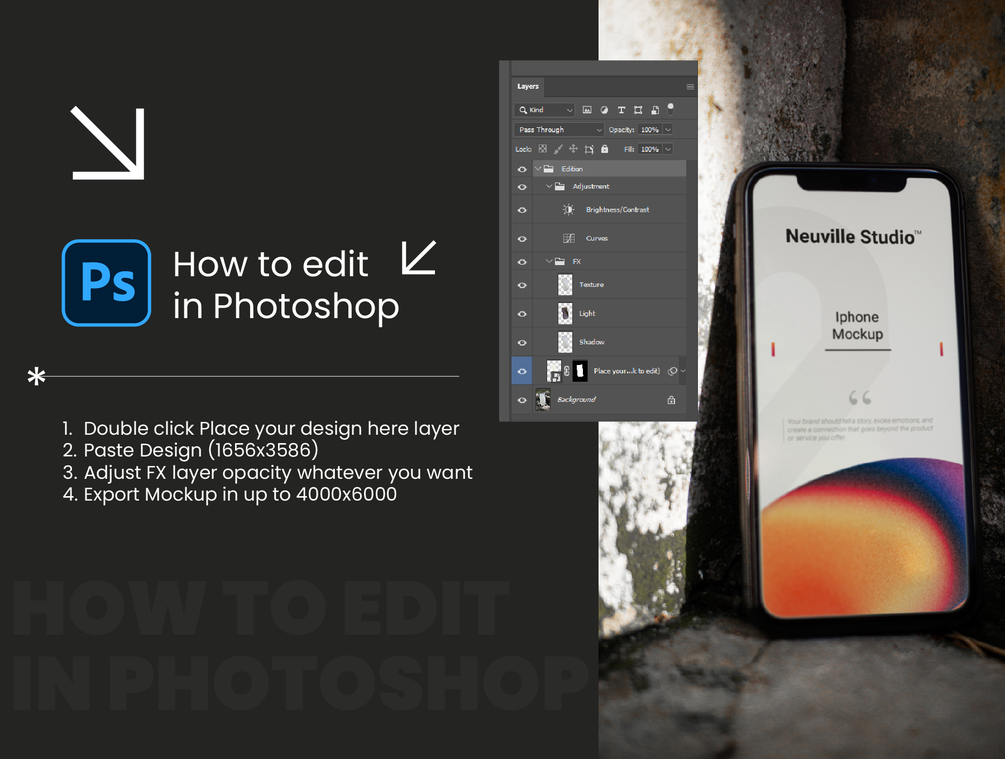Select the Light layer thumbnail

[565, 313]
